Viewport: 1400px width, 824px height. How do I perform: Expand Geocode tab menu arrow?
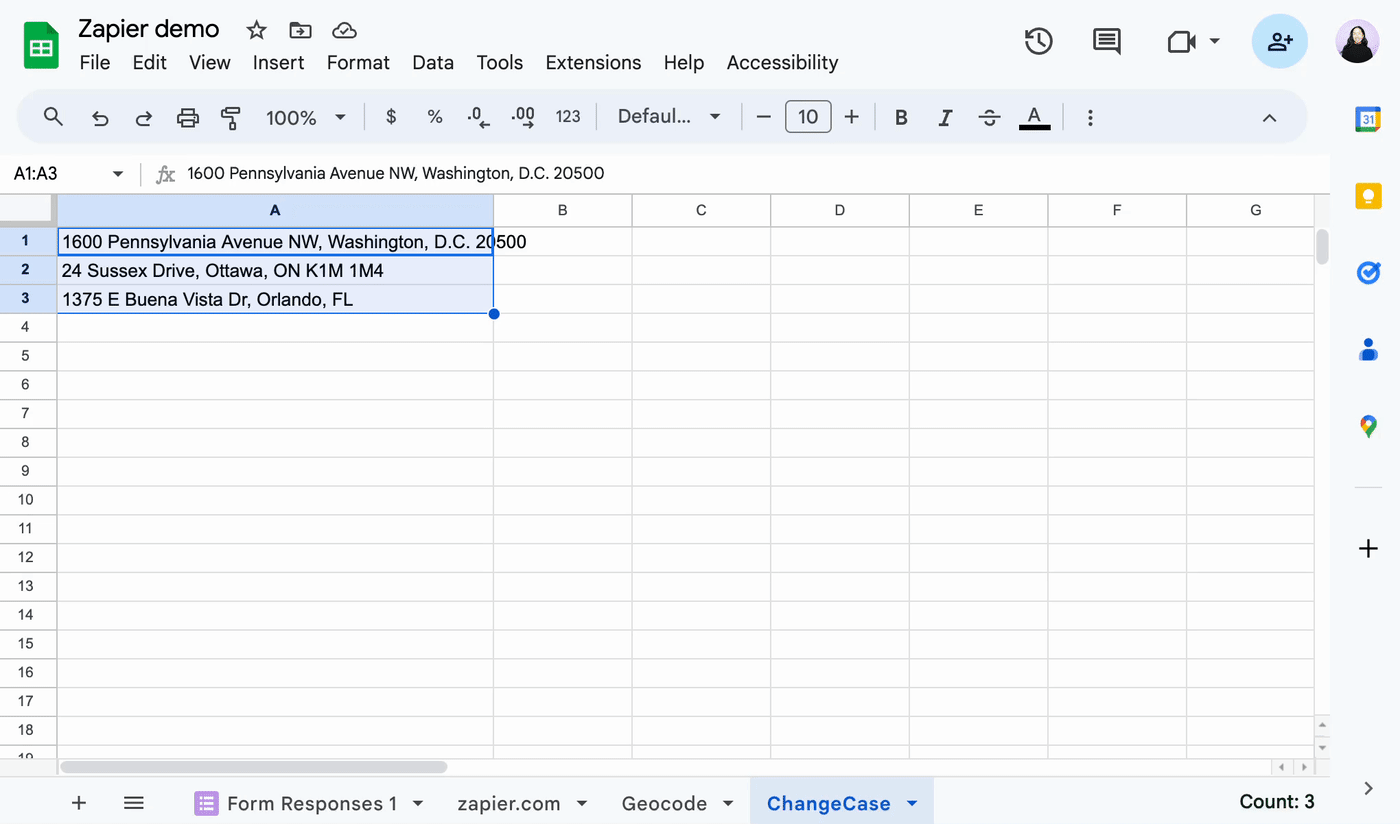[x=728, y=803]
